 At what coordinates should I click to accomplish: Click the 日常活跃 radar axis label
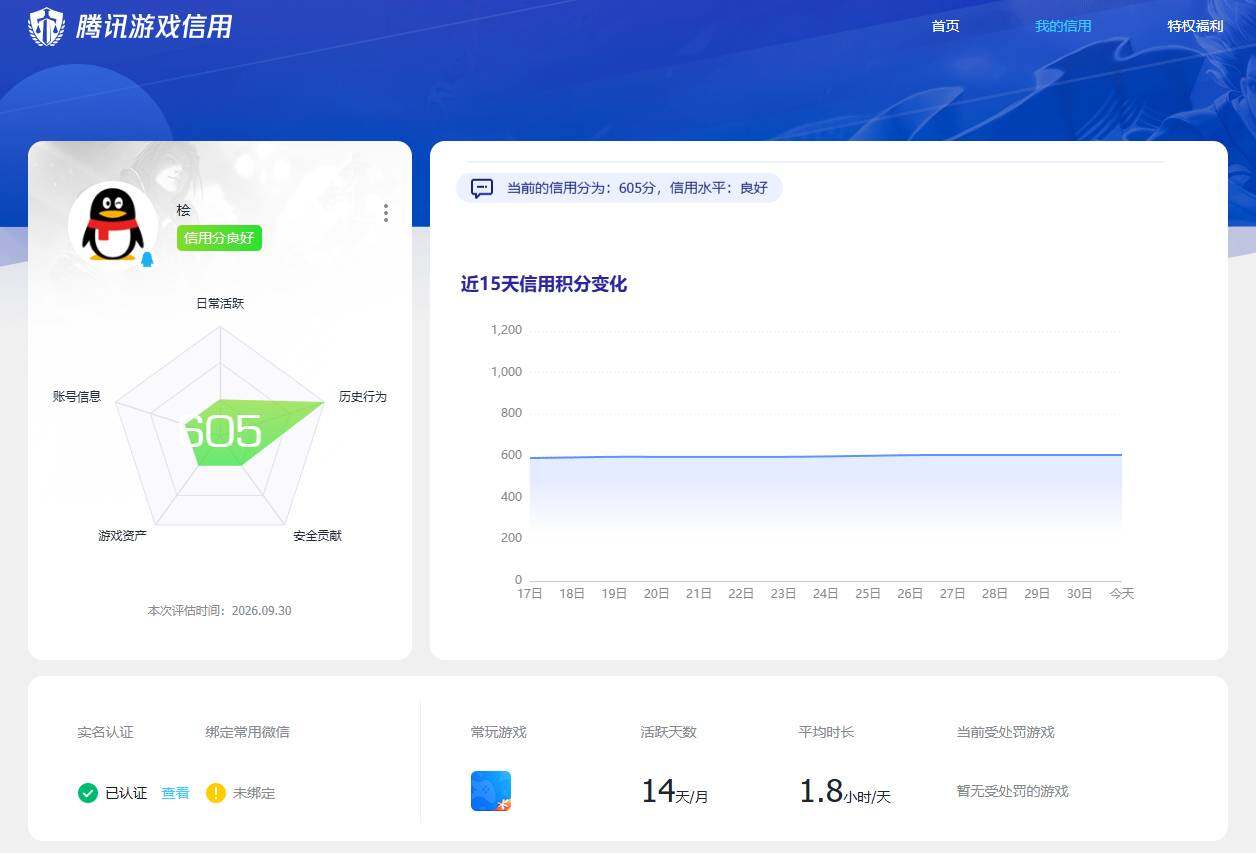[220, 303]
